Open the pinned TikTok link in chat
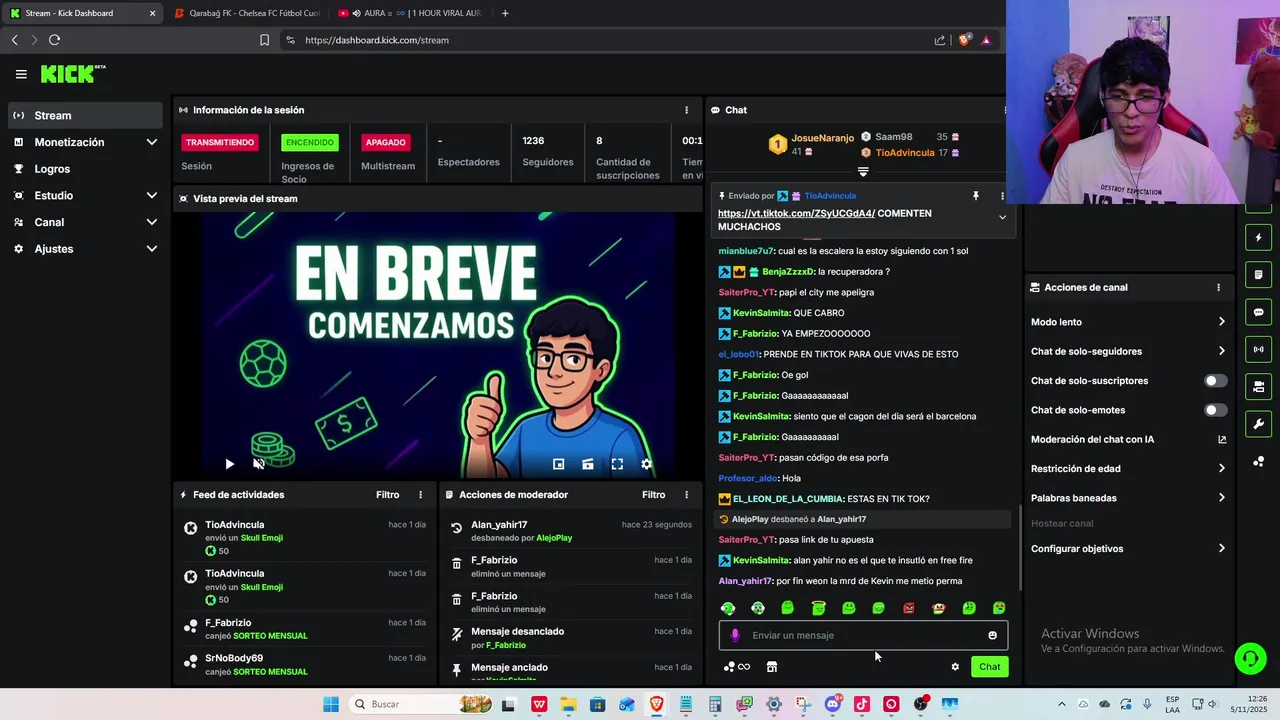The width and height of the screenshot is (1280, 720). coord(796,213)
